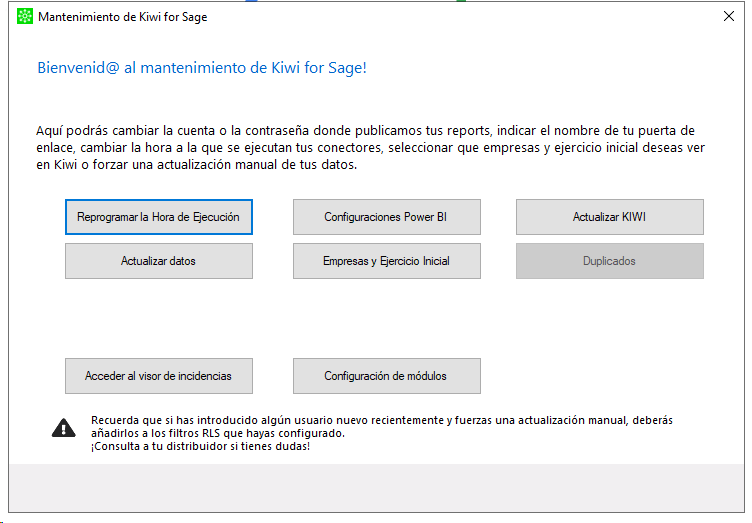Click the green Kiwi app icon in title bar

25,16
